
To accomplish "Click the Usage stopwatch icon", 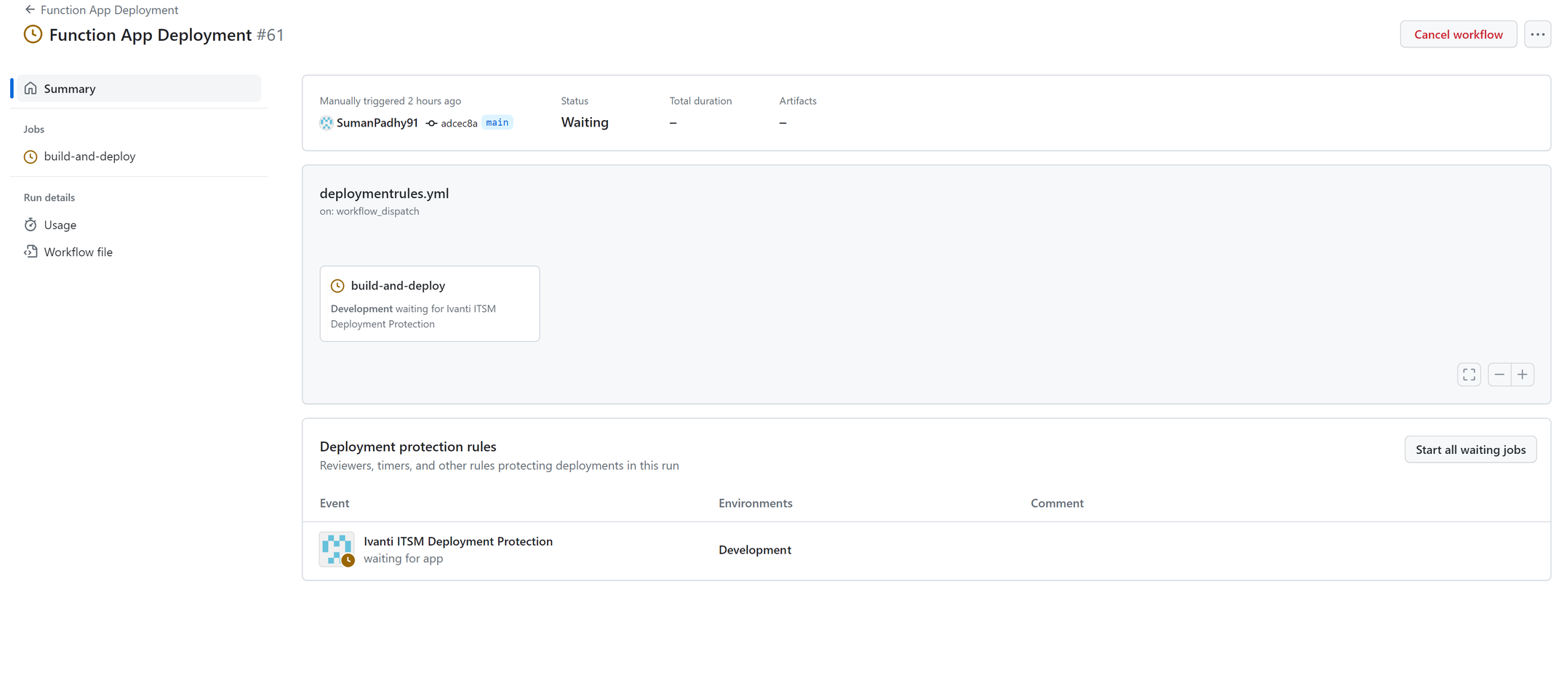I will coord(31,225).
